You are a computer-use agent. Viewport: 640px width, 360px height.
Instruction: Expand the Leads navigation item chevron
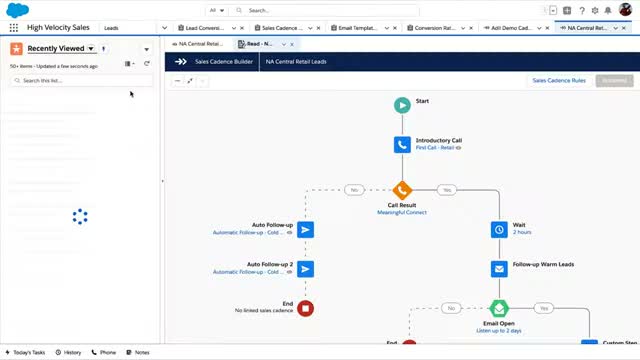click(164, 28)
